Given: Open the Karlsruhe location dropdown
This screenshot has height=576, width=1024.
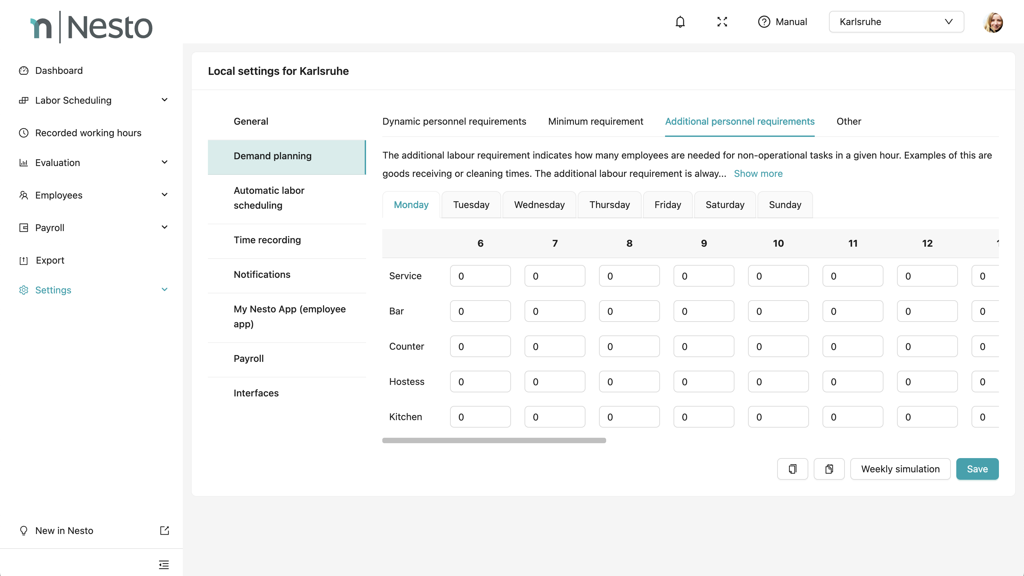Looking at the screenshot, I should (896, 22).
